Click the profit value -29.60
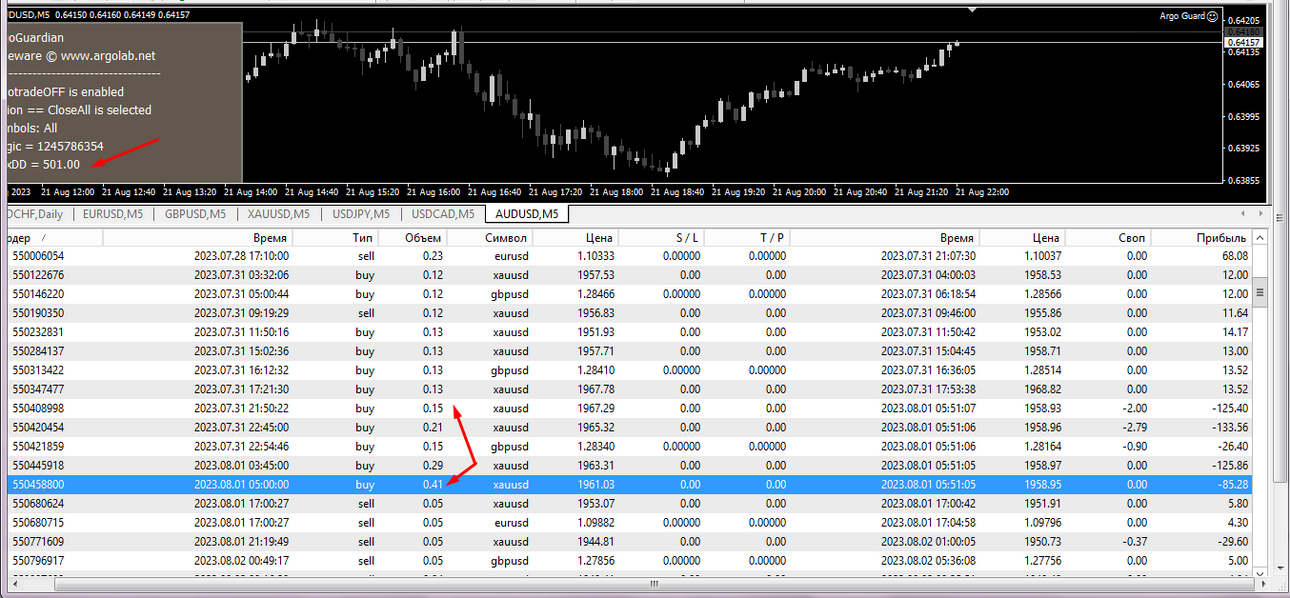1290x598 pixels. point(1232,541)
